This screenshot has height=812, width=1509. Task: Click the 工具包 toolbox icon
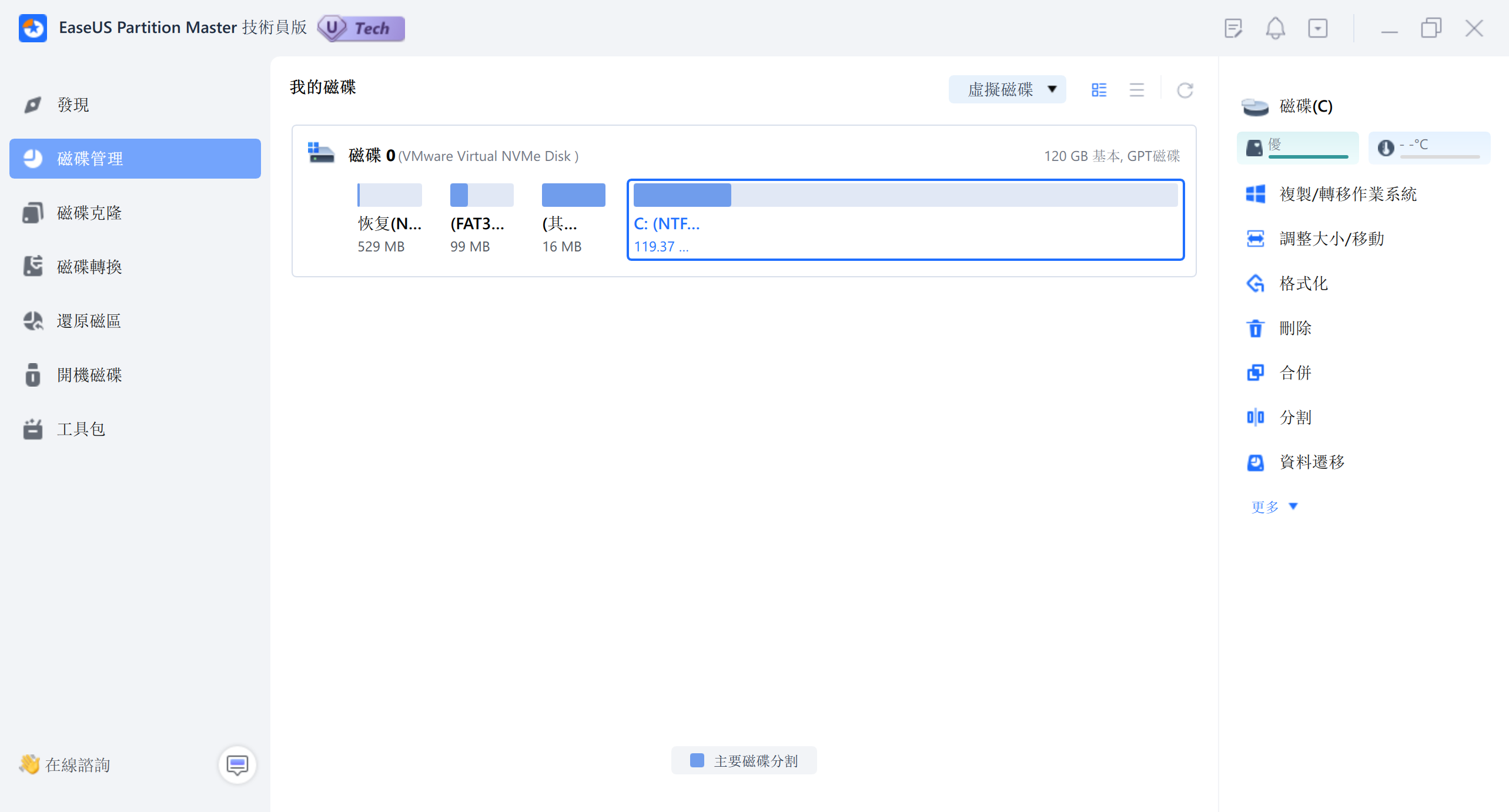click(33, 429)
